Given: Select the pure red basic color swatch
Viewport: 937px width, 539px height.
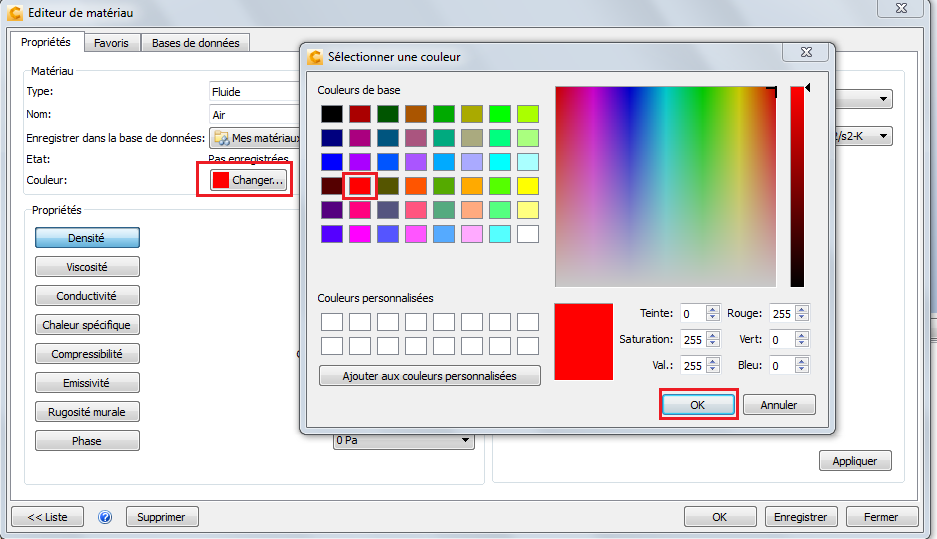Looking at the screenshot, I should coord(360,186).
